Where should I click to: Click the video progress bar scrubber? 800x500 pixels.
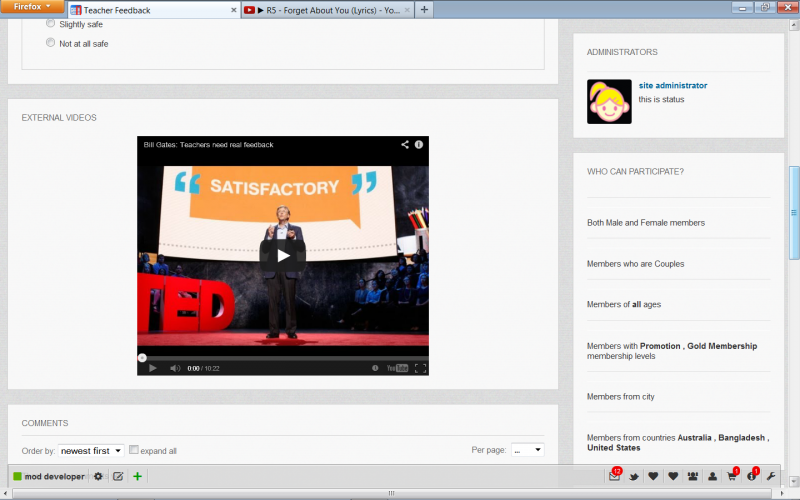click(x=142, y=358)
